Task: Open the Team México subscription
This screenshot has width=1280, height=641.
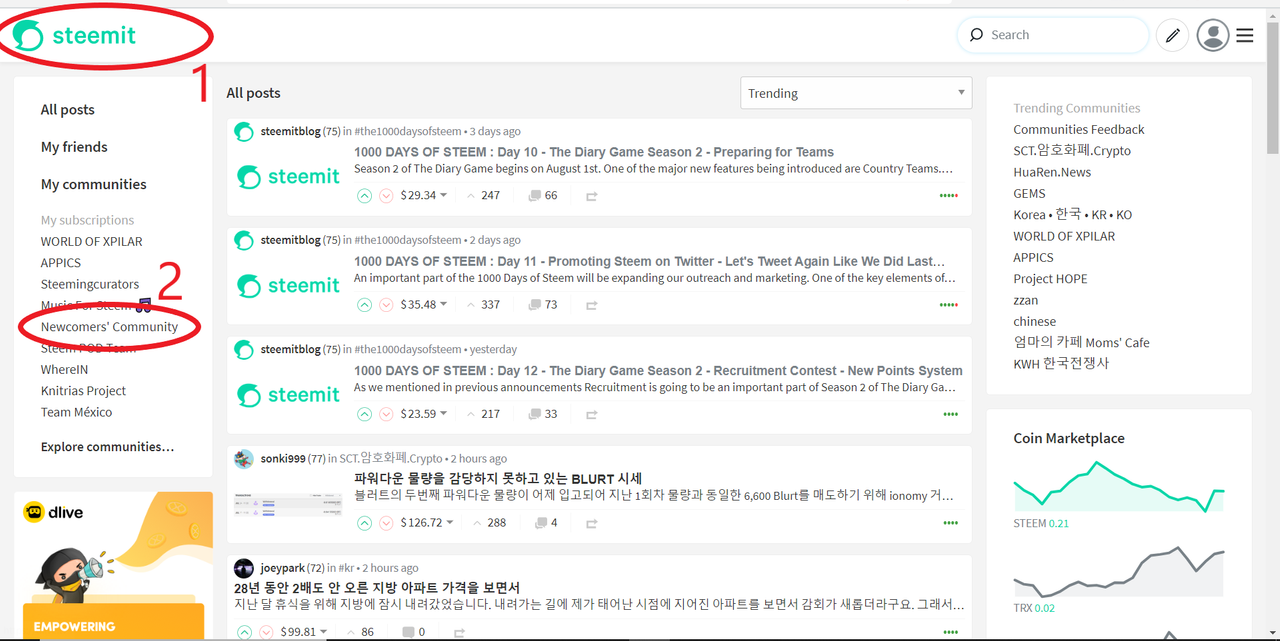Action: pyautogui.click(x=76, y=412)
